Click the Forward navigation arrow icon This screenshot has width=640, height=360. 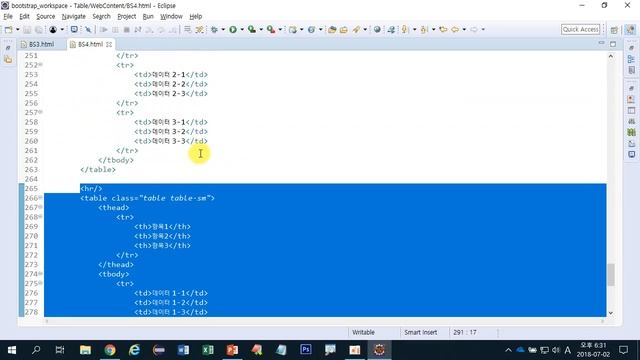pos(473,29)
